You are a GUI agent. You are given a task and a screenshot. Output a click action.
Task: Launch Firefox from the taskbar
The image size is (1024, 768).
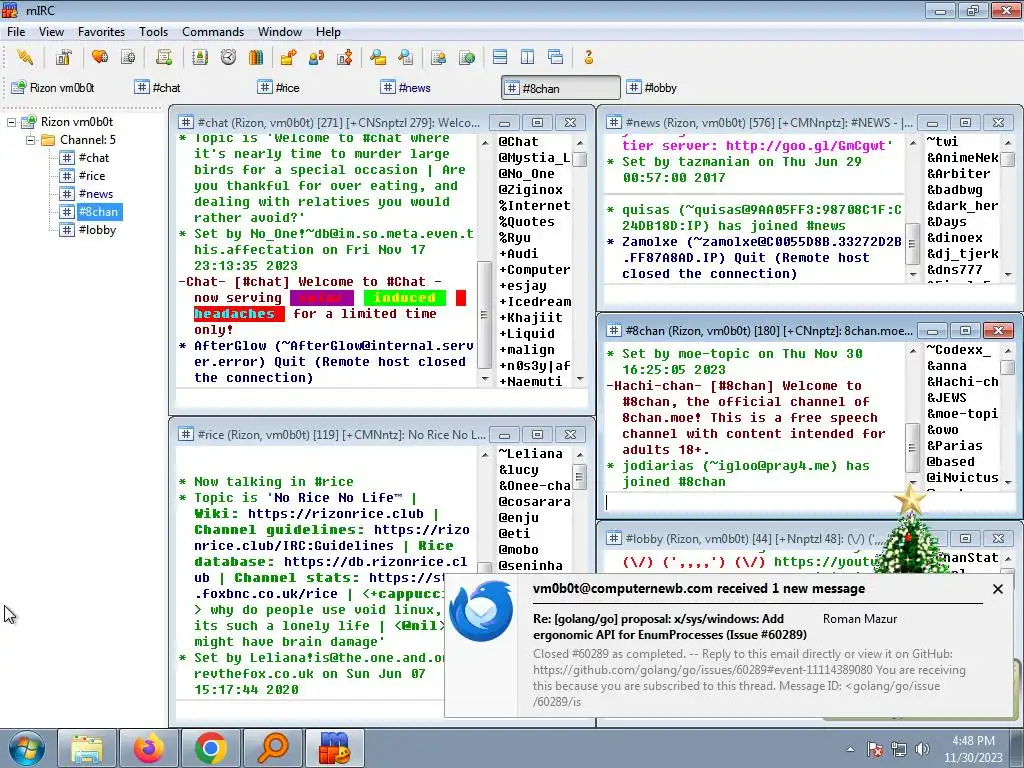pyautogui.click(x=149, y=748)
